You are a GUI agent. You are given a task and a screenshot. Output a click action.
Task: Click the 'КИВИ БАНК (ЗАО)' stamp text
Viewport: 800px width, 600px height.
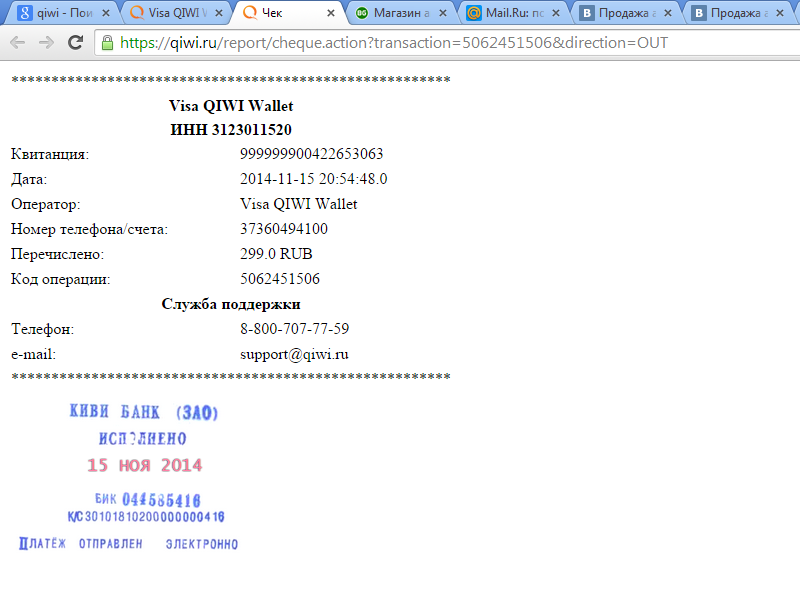pos(144,412)
